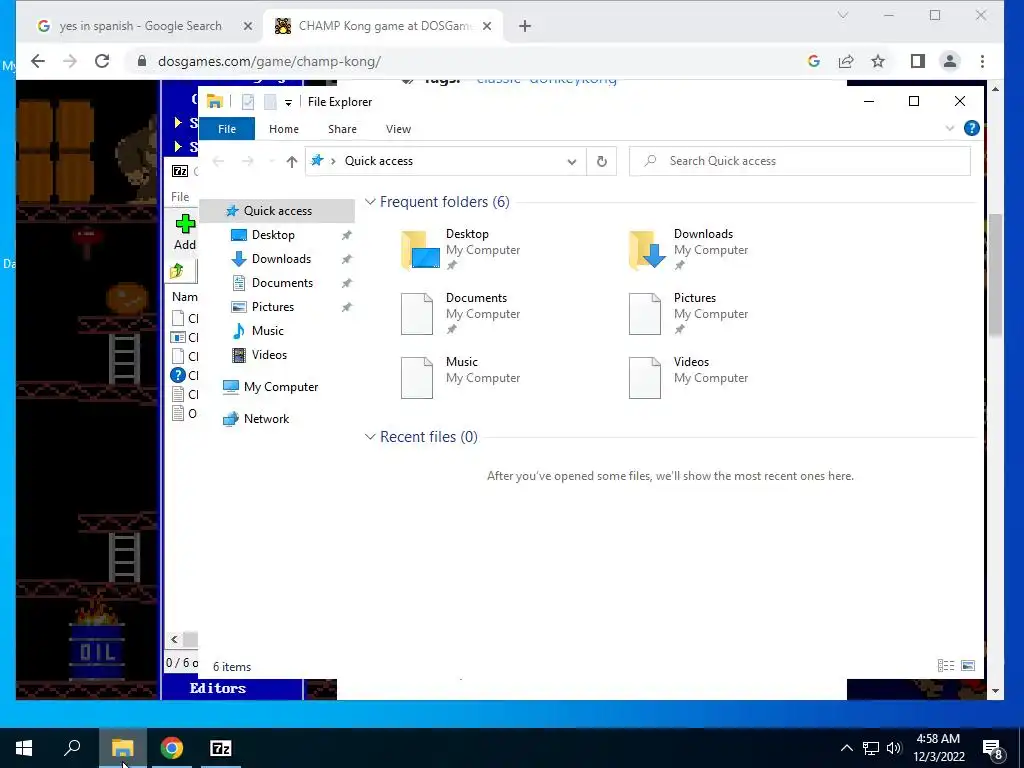1024x768 pixels.
Task: Select My Computer in navigation pane
Action: click(x=281, y=387)
